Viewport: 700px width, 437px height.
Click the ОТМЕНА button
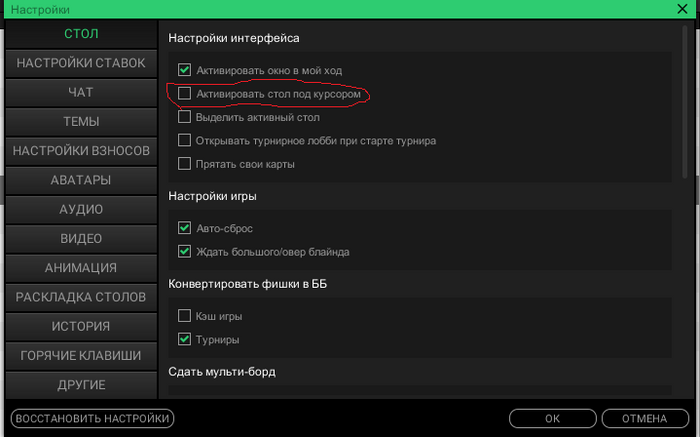pyautogui.click(x=645, y=418)
